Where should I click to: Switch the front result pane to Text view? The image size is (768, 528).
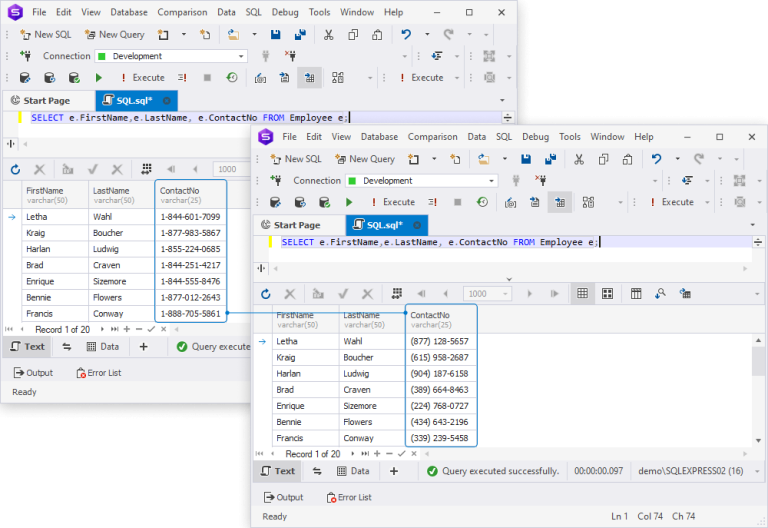click(278, 471)
